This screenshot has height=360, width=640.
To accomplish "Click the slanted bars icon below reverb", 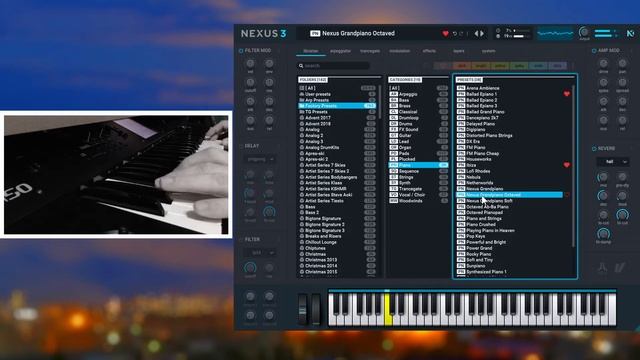I will (620, 268).
